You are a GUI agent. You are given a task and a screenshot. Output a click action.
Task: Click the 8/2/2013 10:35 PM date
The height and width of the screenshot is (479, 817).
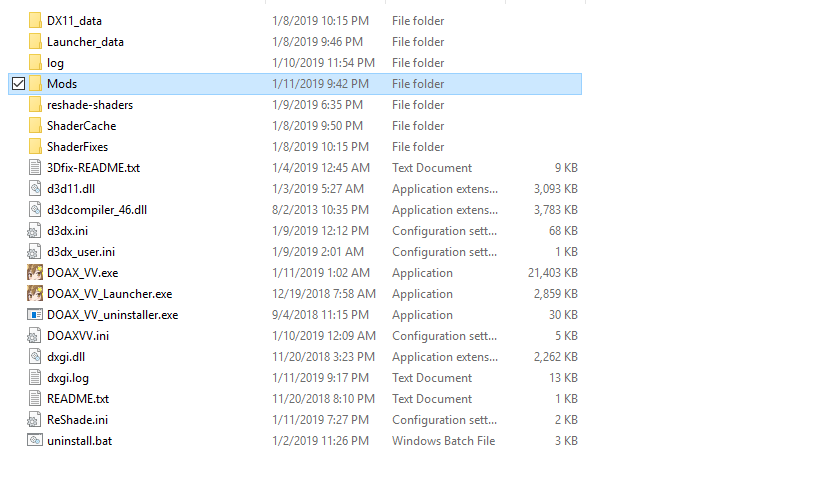tap(321, 210)
